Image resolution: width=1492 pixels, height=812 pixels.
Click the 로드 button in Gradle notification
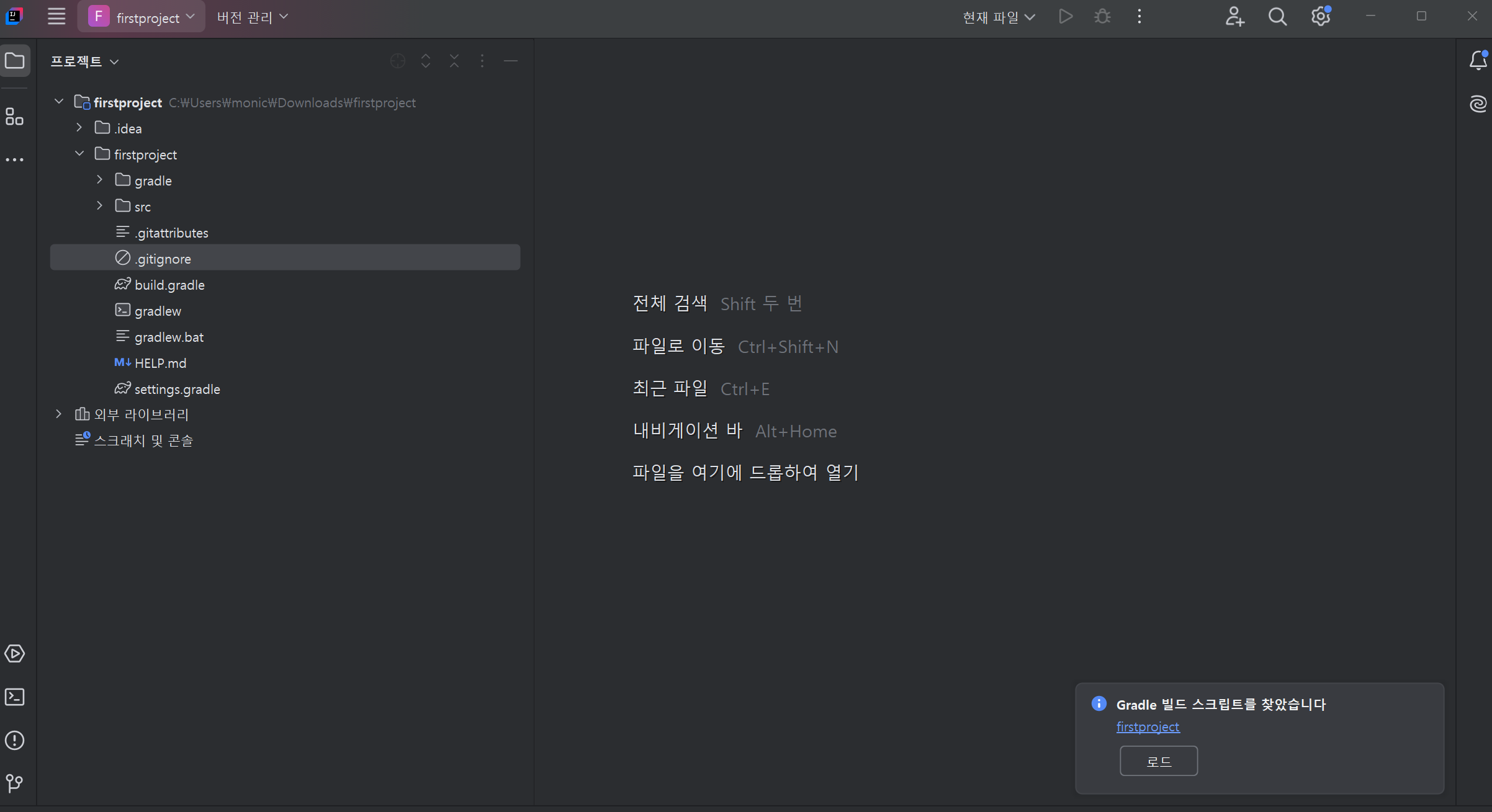1158,761
